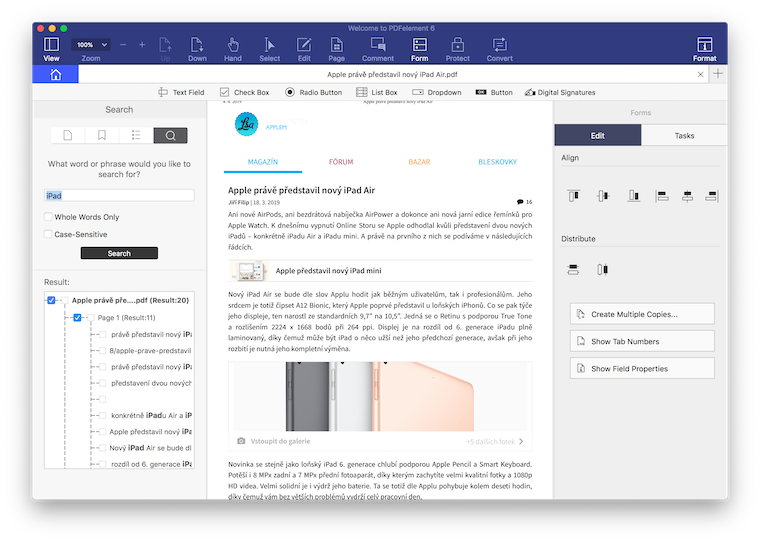Add a new tab with plus button
Image resolution: width=760 pixels, height=542 pixels.
(718, 74)
